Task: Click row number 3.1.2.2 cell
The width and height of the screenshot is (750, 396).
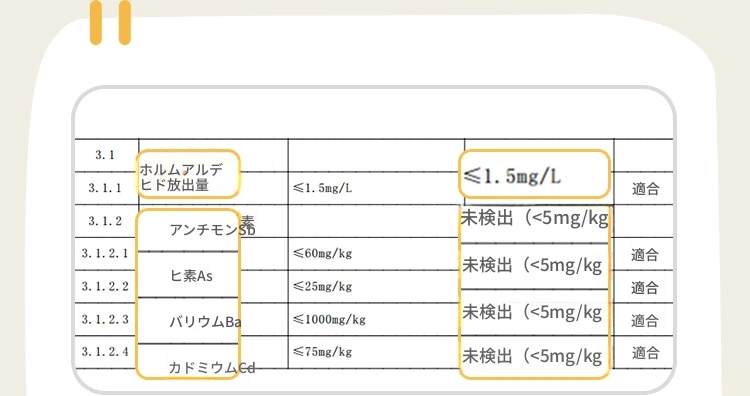Action: 105,286
